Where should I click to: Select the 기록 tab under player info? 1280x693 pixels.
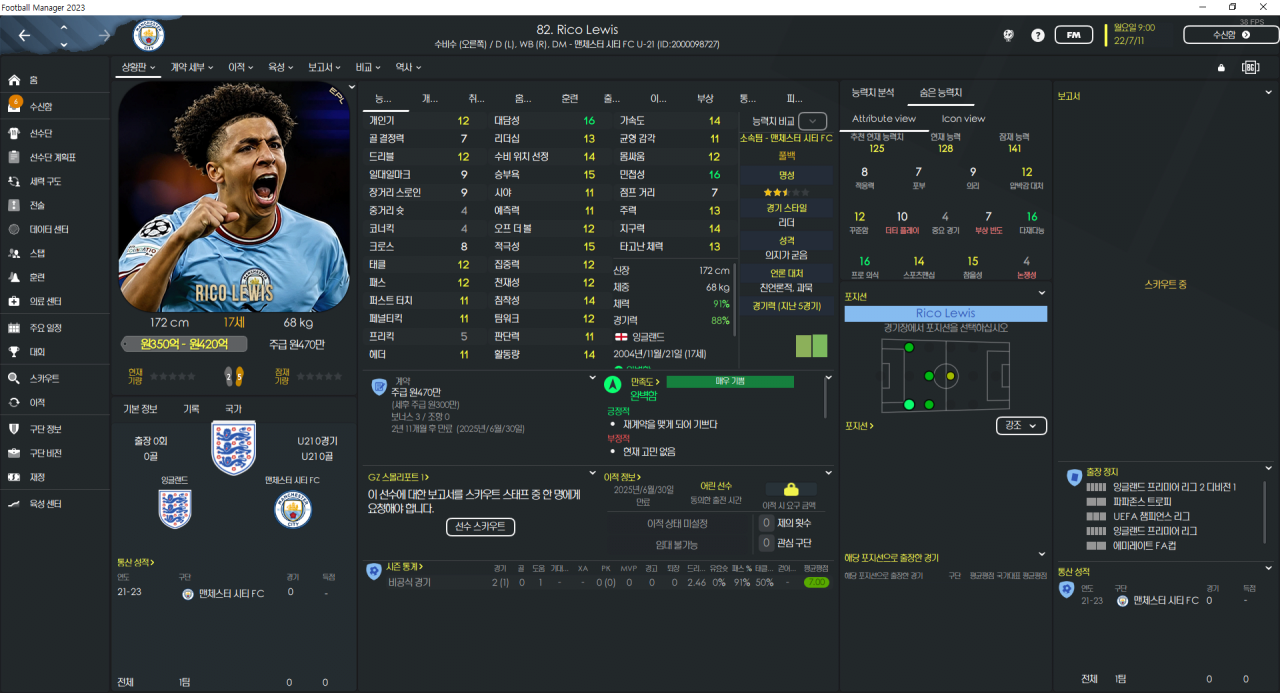[190, 409]
